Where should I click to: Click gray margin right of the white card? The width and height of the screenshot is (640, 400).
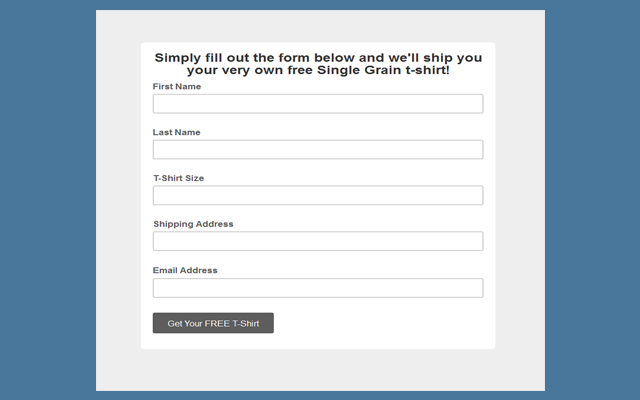coord(520,196)
